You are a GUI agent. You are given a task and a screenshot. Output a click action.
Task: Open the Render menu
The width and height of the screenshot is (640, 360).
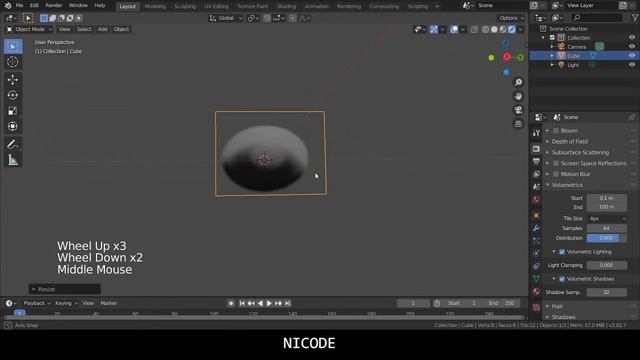(54, 6)
